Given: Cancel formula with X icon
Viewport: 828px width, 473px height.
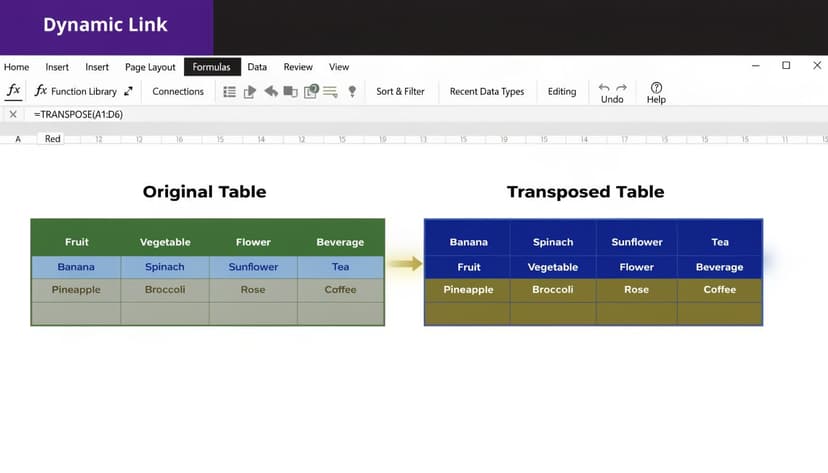Looking at the screenshot, I should click(13, 114).
